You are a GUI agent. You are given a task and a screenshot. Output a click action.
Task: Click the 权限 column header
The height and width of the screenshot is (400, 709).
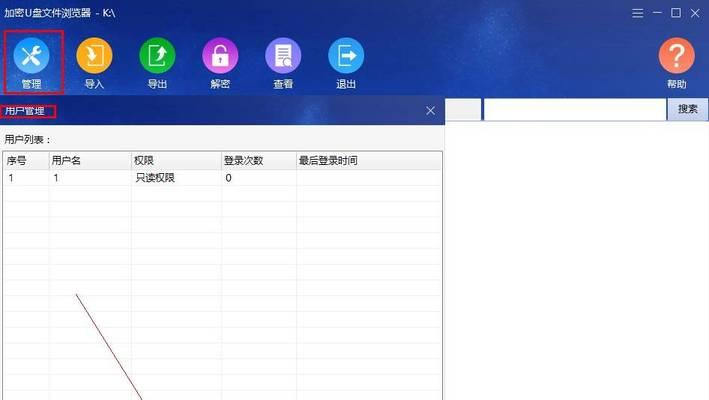tap(176, 160)
